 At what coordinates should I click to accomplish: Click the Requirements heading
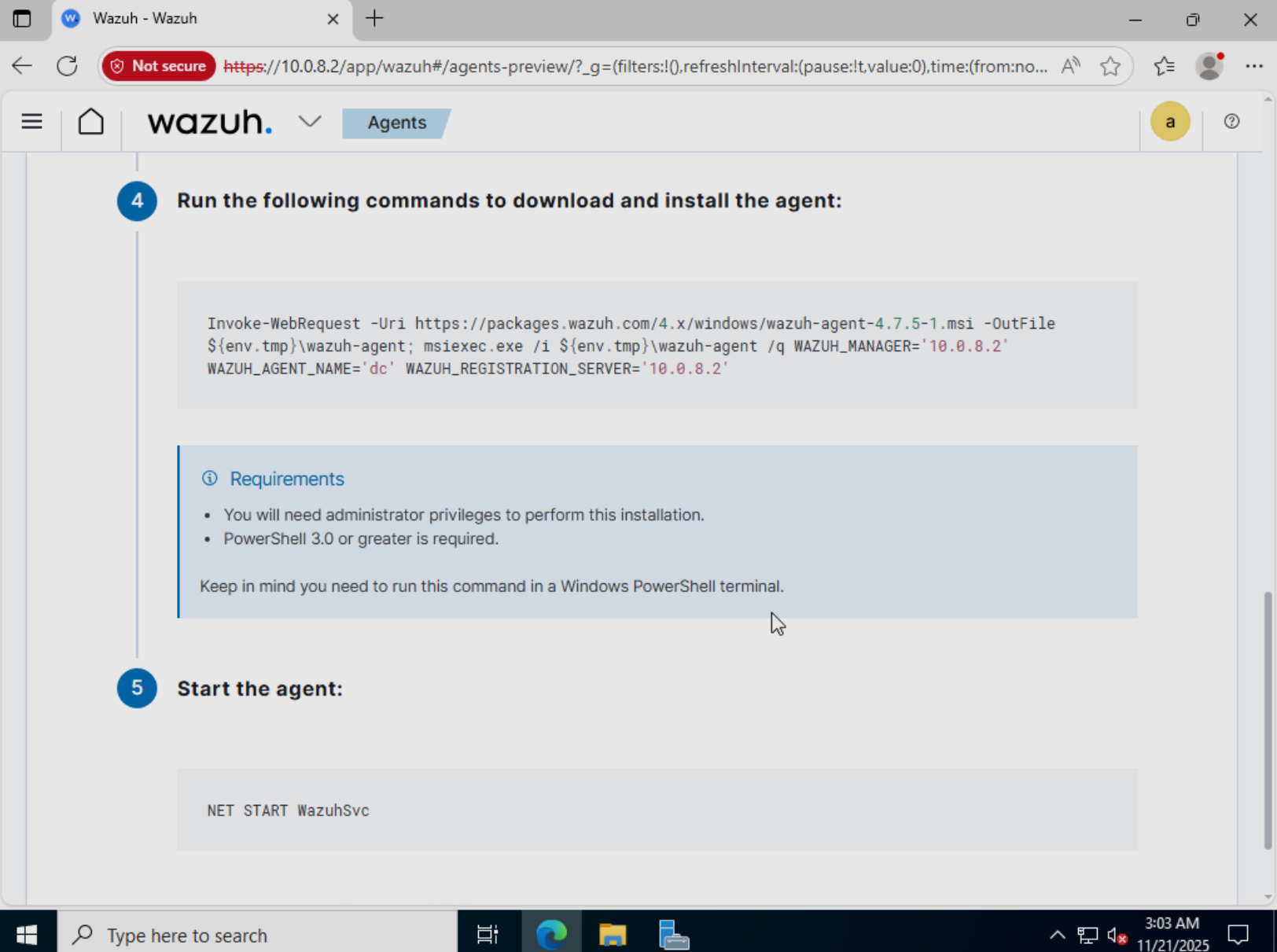(287, 479)
